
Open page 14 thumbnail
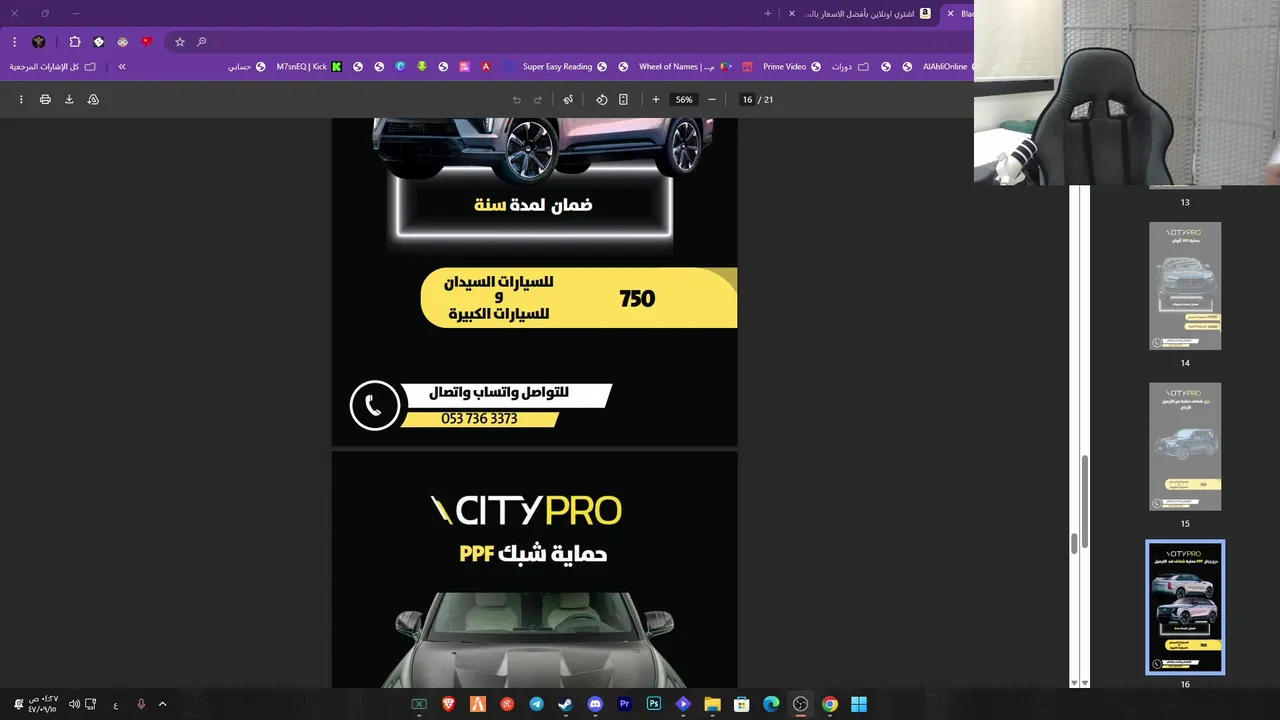1185,286
